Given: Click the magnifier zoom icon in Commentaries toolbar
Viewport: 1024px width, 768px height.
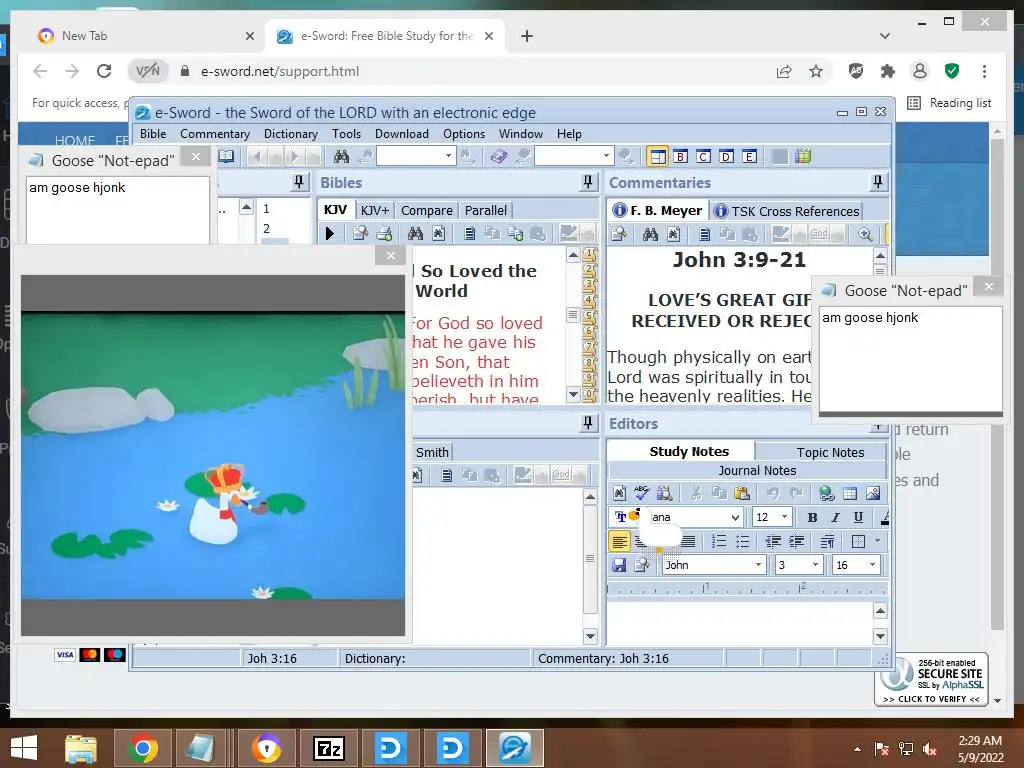Looking at the screenshot, I should coord(865,234).
